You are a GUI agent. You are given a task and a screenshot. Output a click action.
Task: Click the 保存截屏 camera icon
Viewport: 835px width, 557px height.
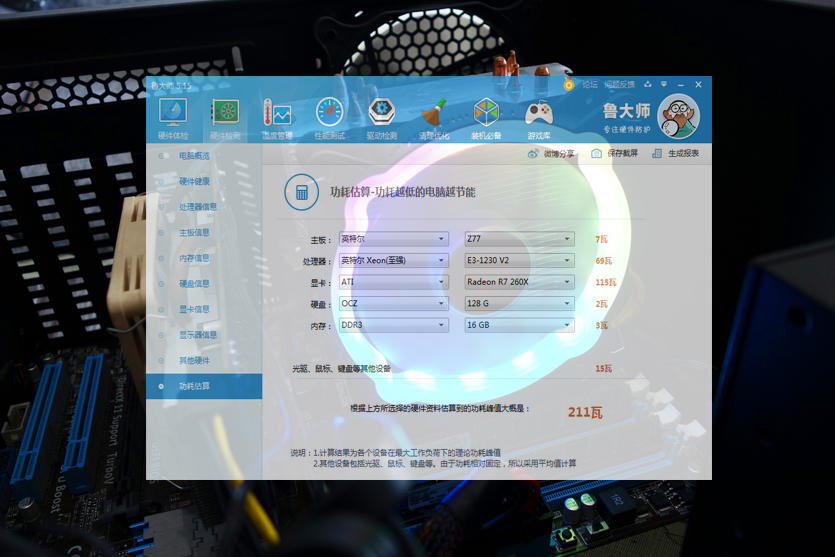coord(596,154)
